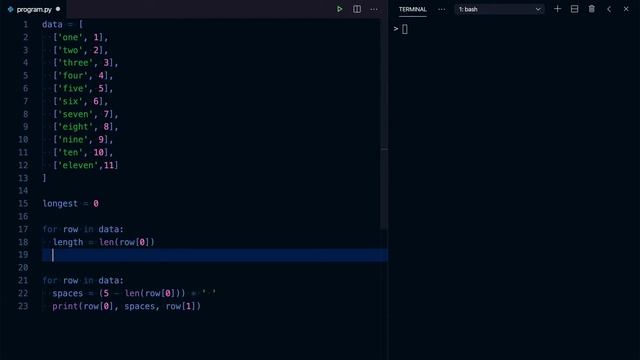Click the Python file icon on tab
Screen dimensions: 640x360
click(10, 9)
